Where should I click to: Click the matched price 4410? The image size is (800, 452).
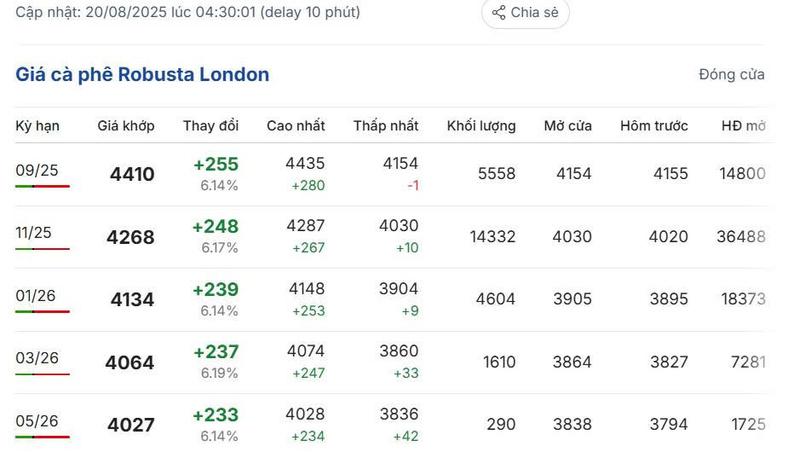pos(132,175)
